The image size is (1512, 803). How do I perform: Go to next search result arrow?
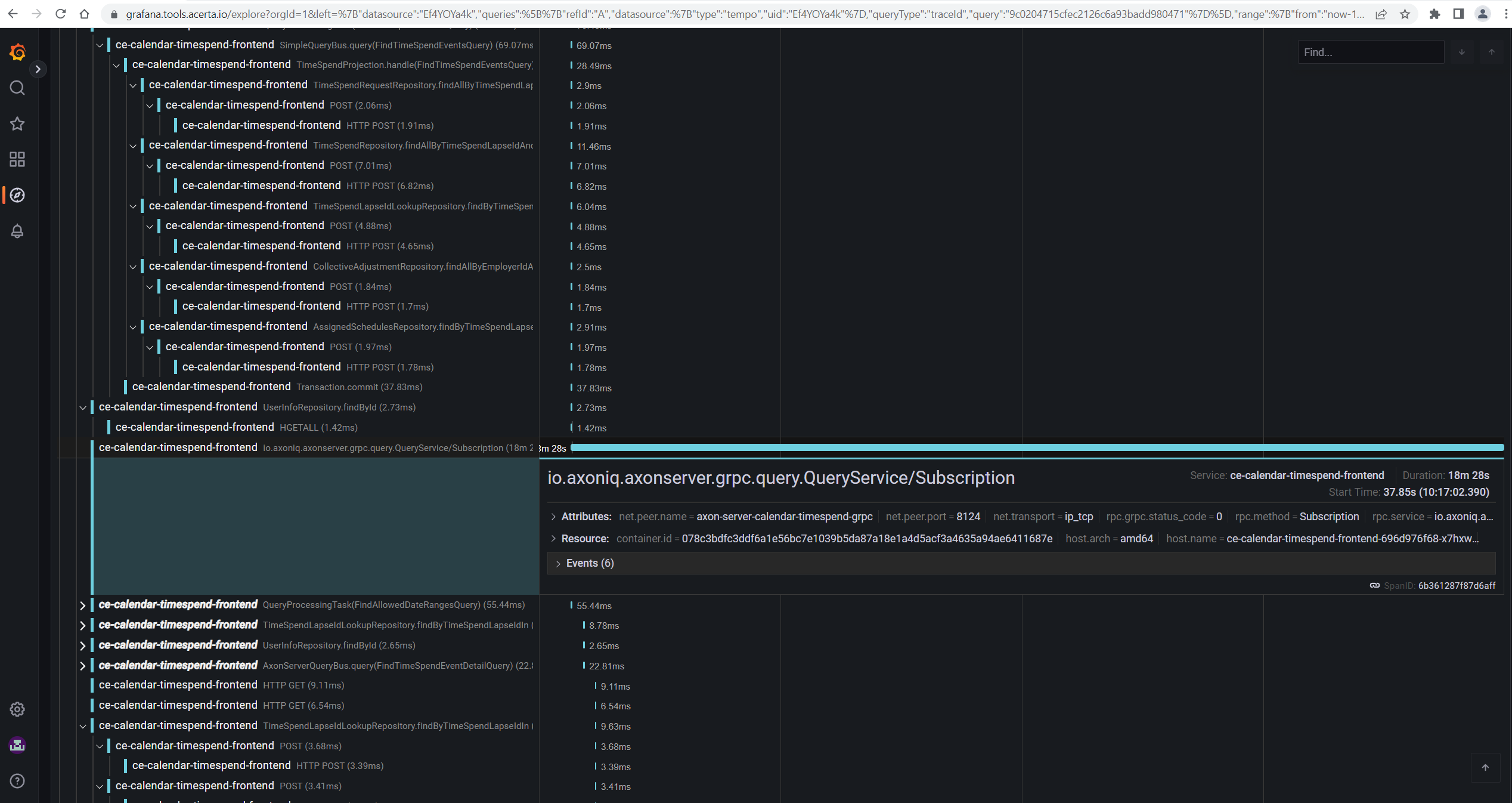tap(1462, 52)
